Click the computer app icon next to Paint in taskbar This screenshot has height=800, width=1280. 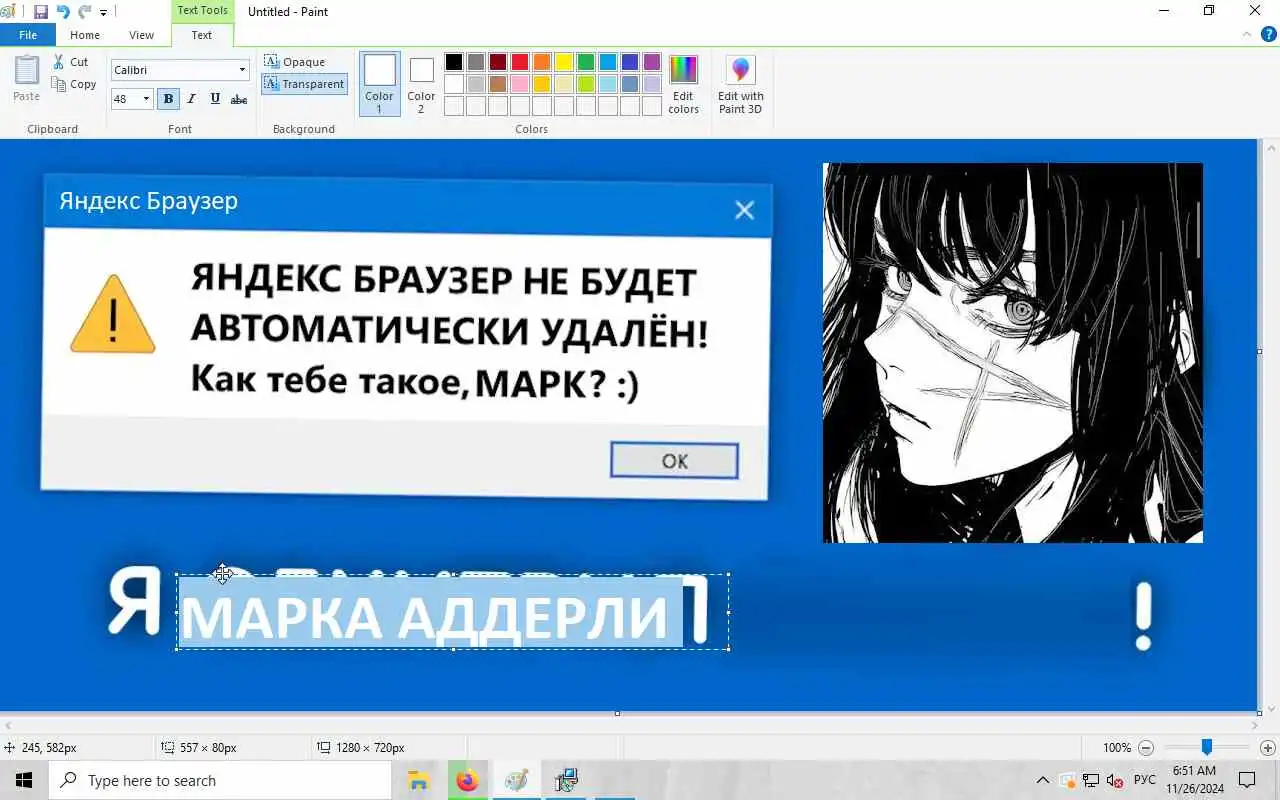point(566,780)
